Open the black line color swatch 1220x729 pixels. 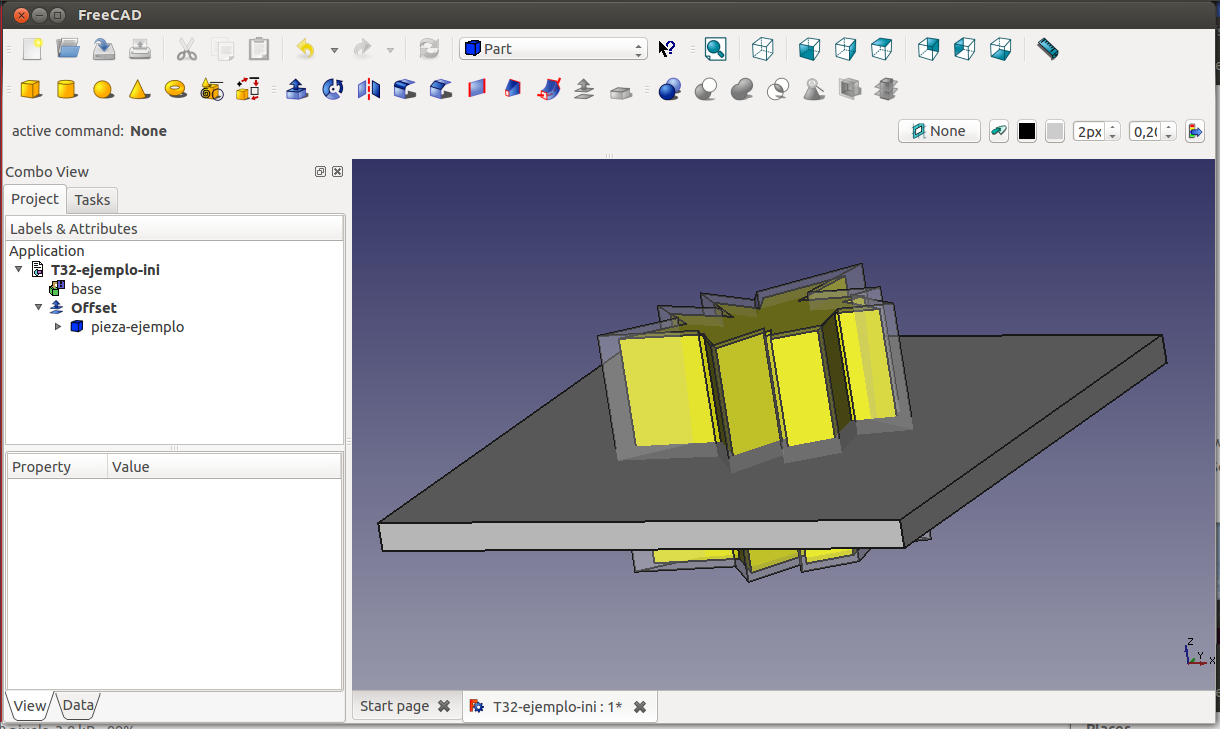1027,131
